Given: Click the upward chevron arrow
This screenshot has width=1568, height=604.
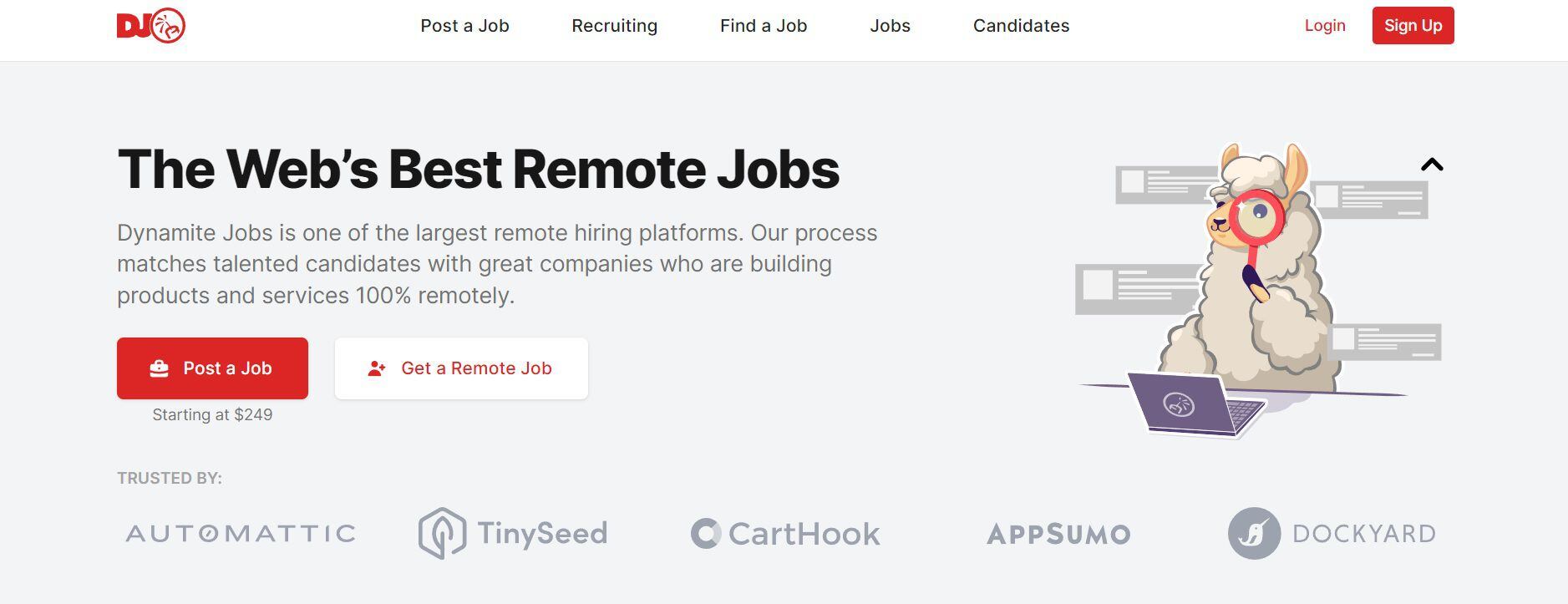Looking at the screenshot, I should click(1432, 165).
